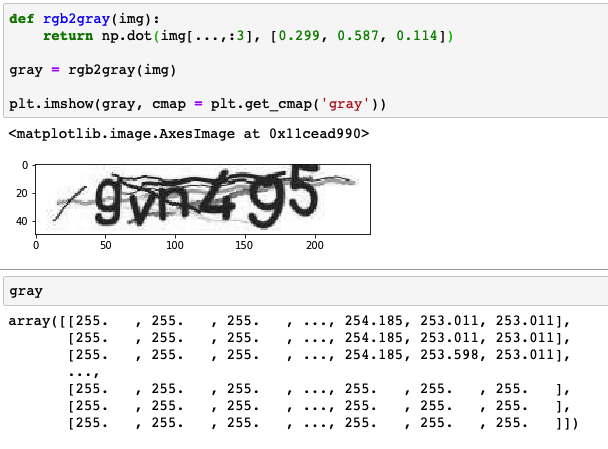Click the x-axis tick label 150
This screenshot has height=449, width=608.
tap(245, 244)
